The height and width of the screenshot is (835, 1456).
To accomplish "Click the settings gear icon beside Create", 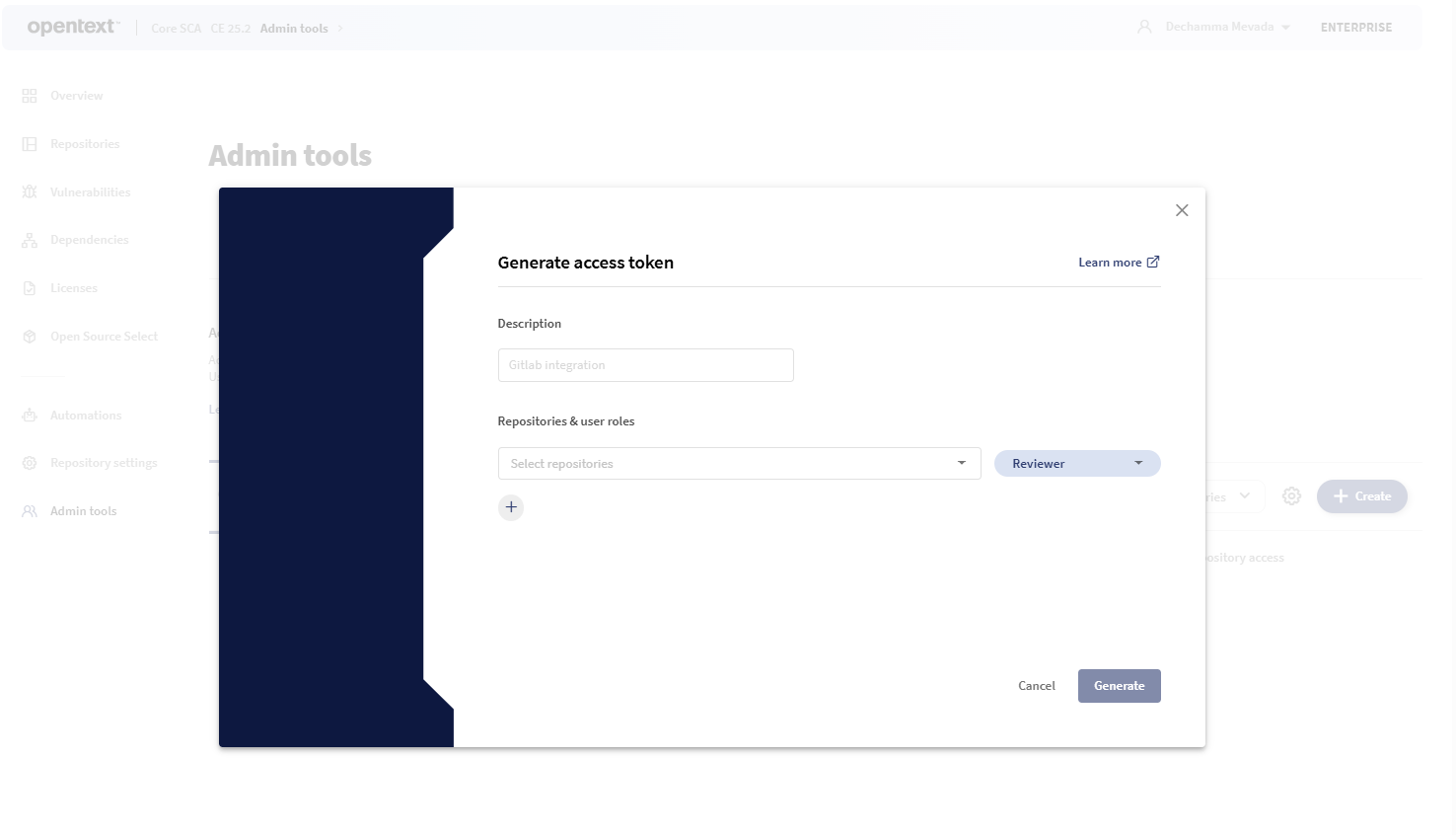I will point(1291,496).
